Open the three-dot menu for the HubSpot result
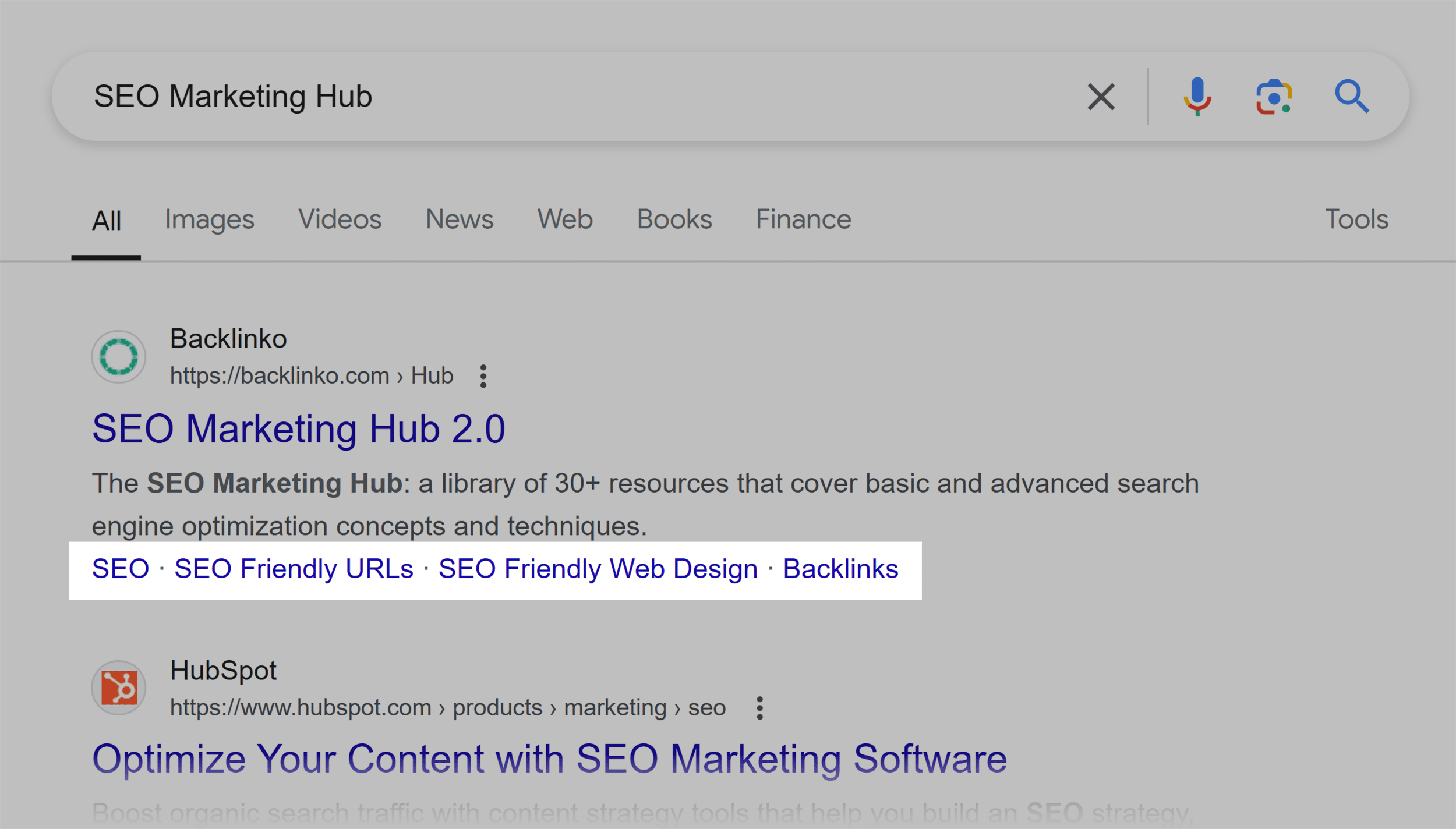 tap(759, 708)
